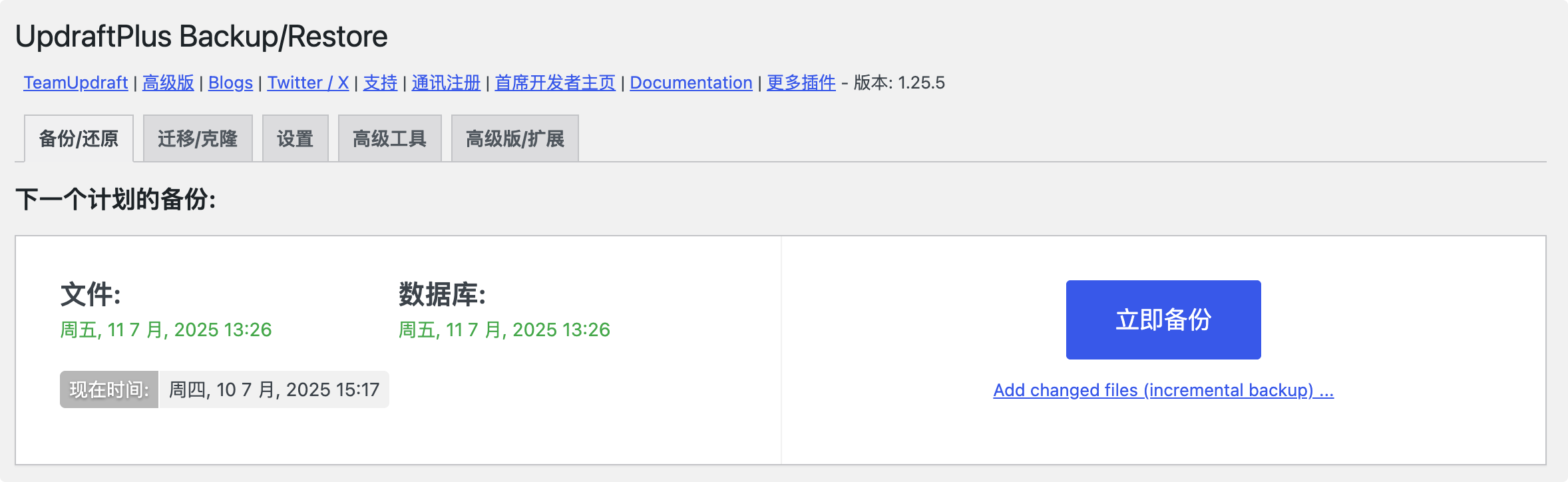Select the 备份/还原 tab
This screenshot has height=482, width=1568.
pos(79,138)
